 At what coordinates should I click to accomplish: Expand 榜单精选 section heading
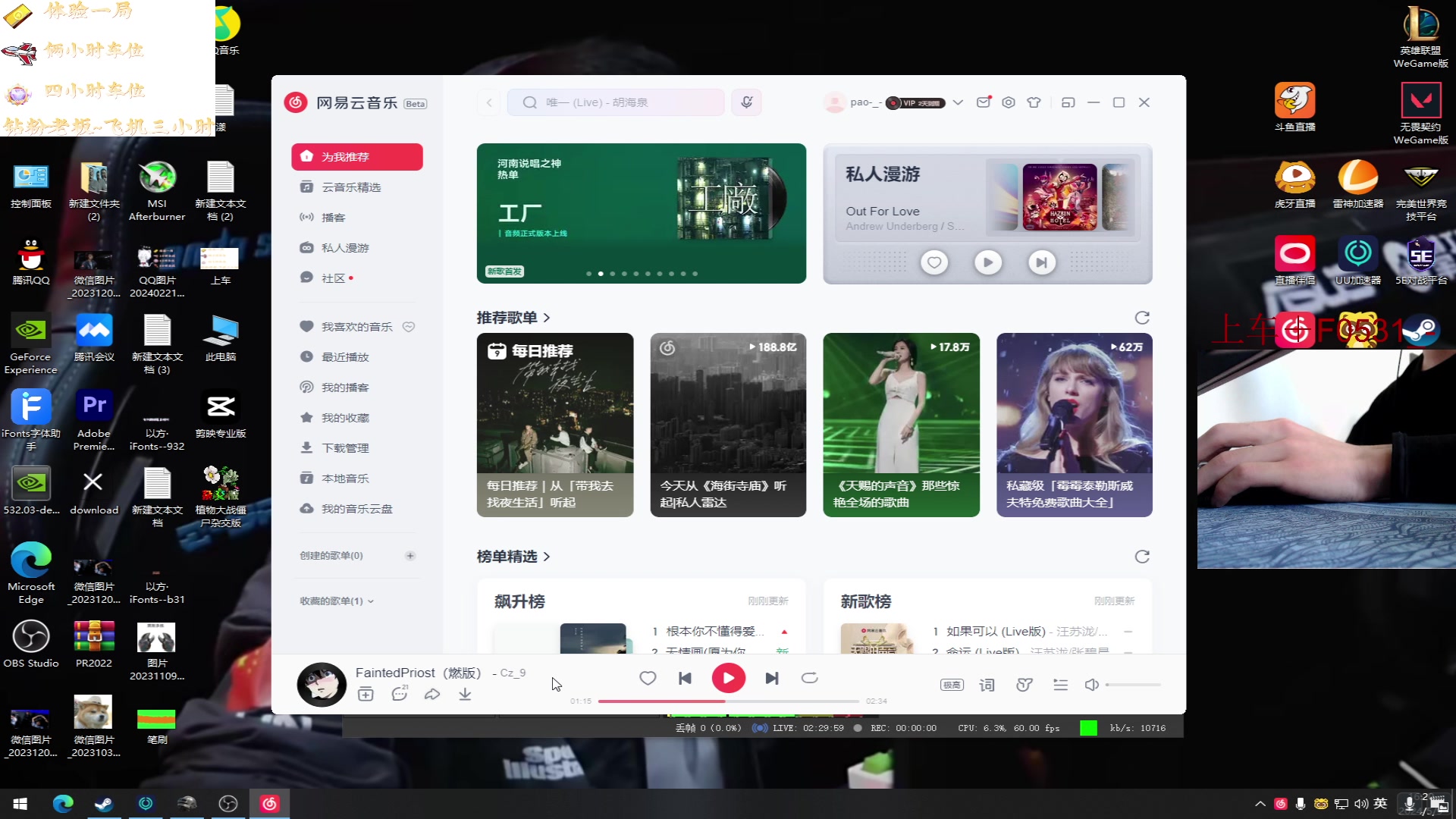click(x=513, y=557)
